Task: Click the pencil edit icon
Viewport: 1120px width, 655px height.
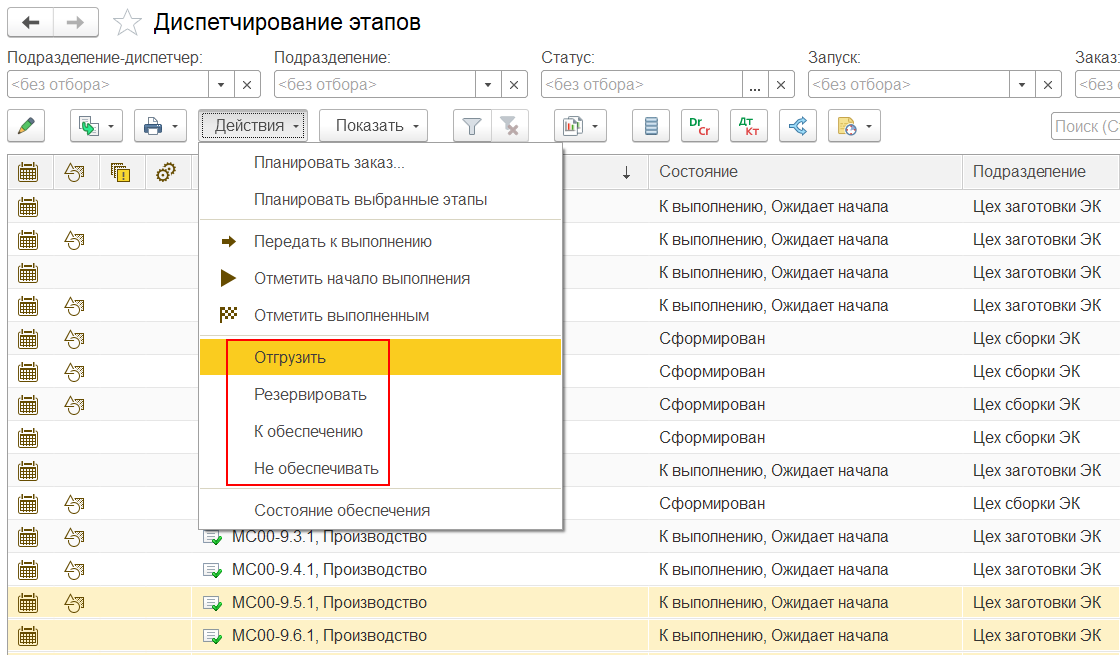Action: tap(26, 126)
